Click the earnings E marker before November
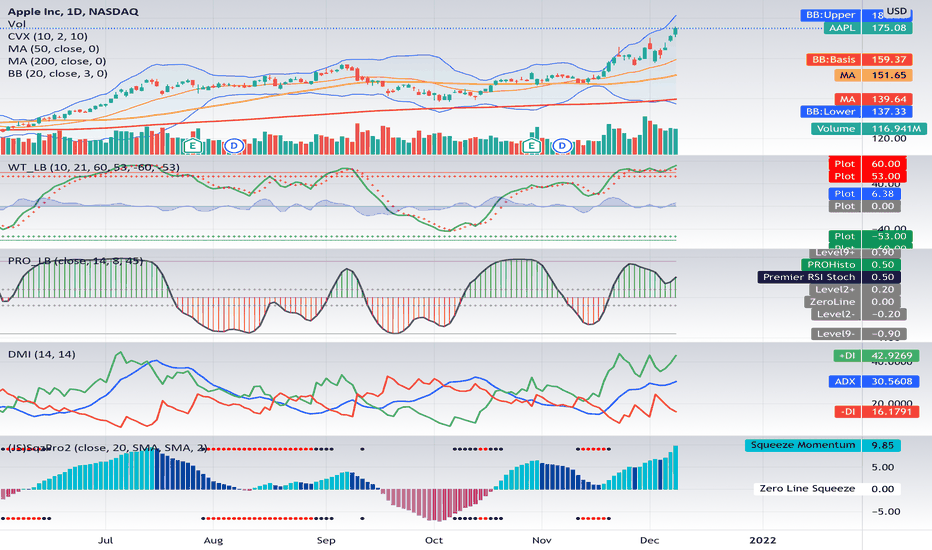Viewport: 932px width, 550px height. pos(531,146)
